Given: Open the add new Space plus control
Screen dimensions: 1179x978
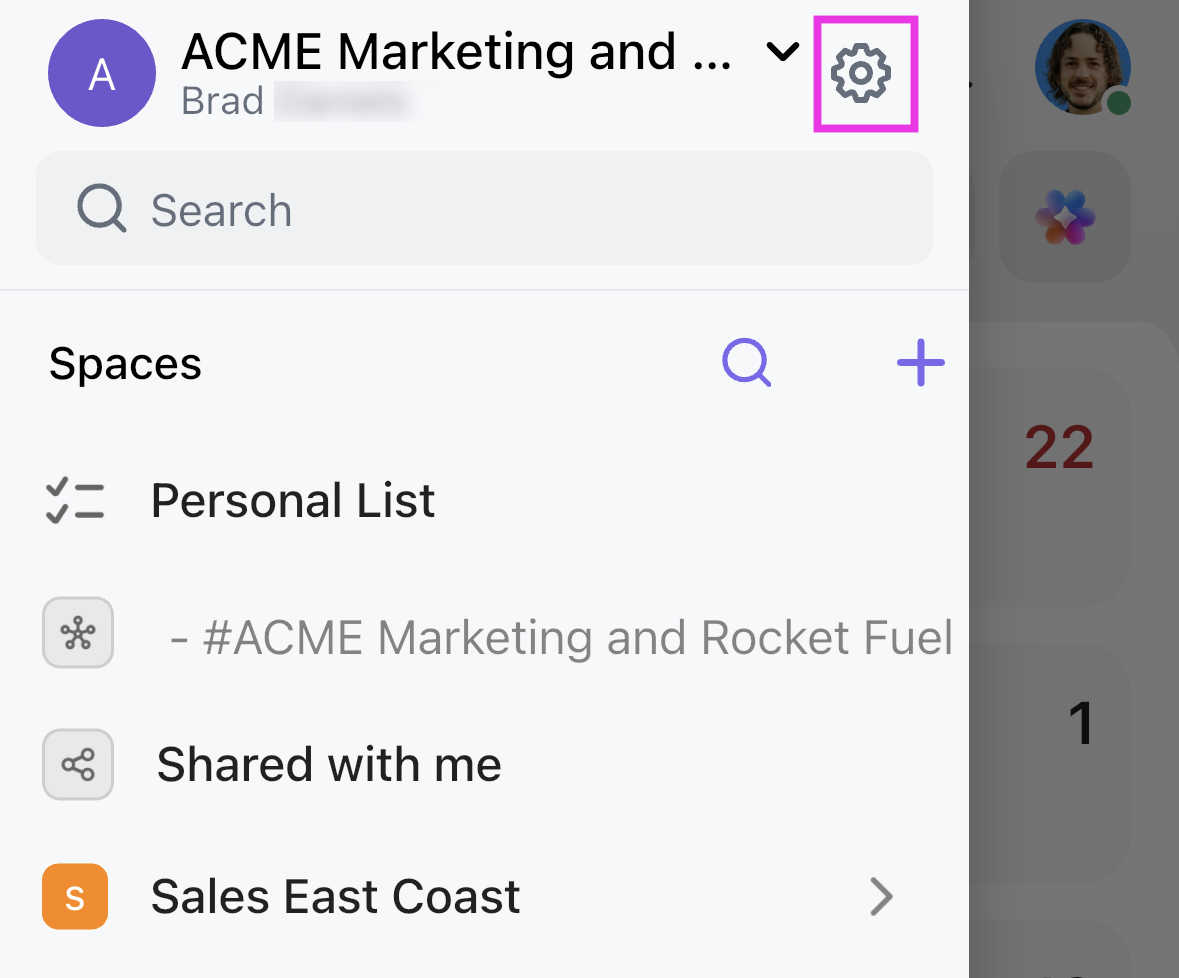Looking at the screenshot, I should point(920,363).
